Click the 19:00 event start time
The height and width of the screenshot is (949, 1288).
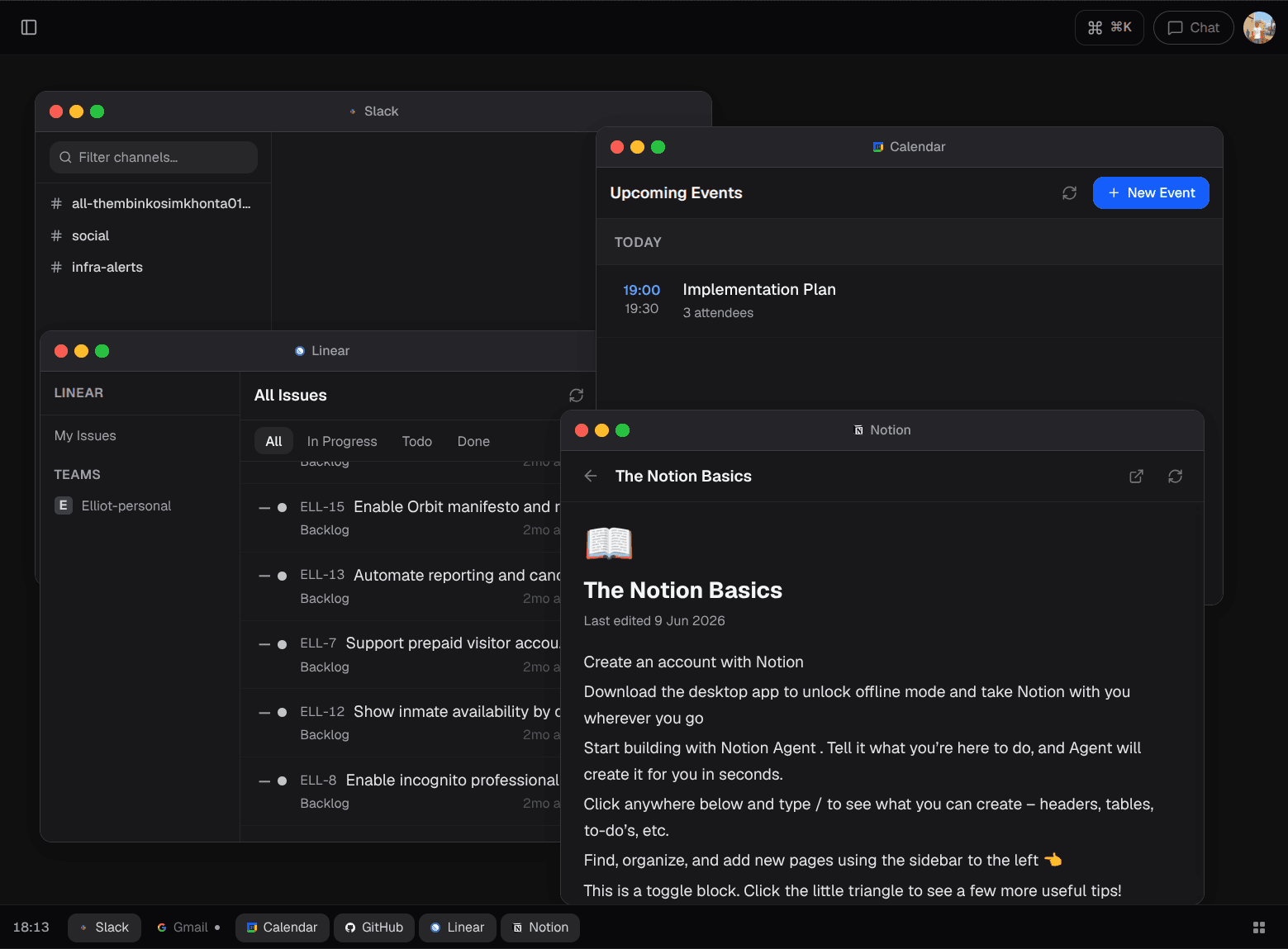[x=641, y=290]
